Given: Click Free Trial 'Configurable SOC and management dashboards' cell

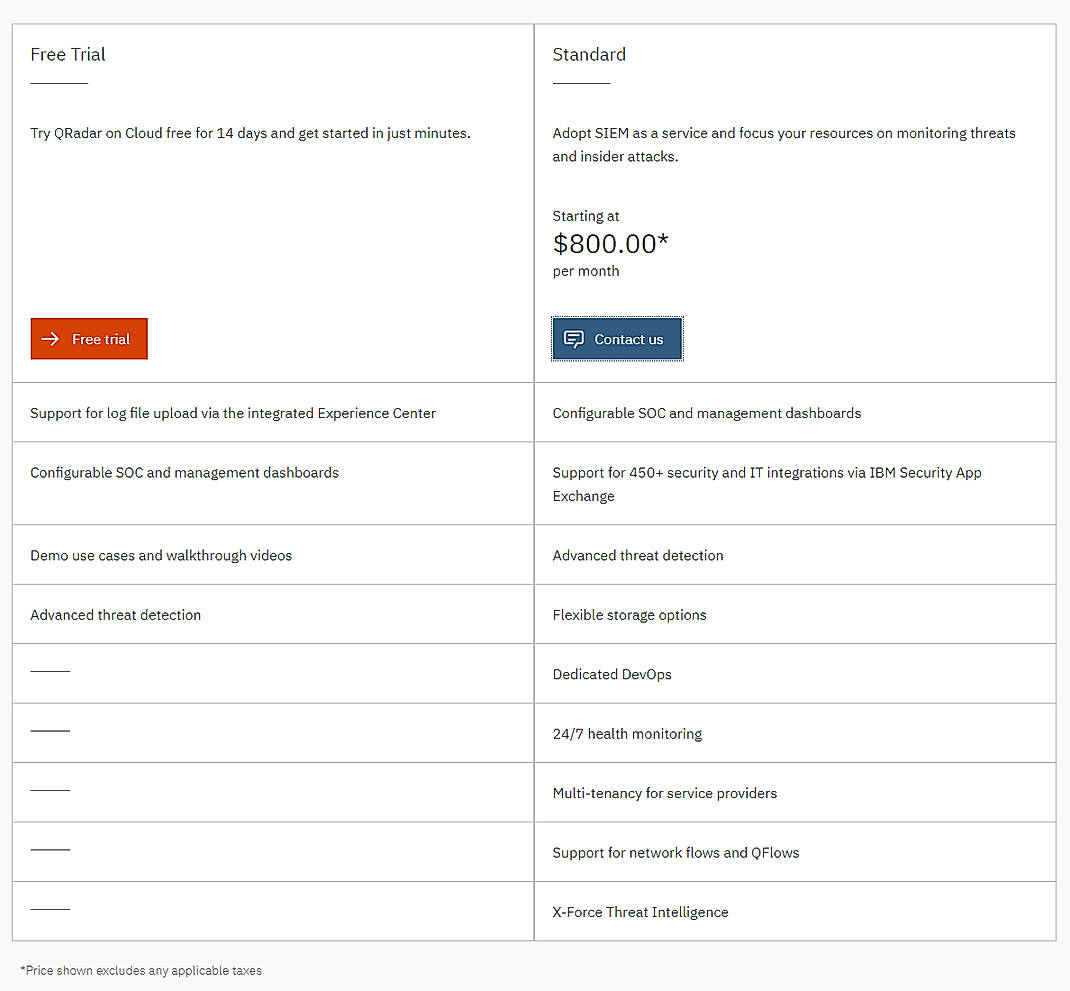Looking at the screenshot, I should 273,483.
